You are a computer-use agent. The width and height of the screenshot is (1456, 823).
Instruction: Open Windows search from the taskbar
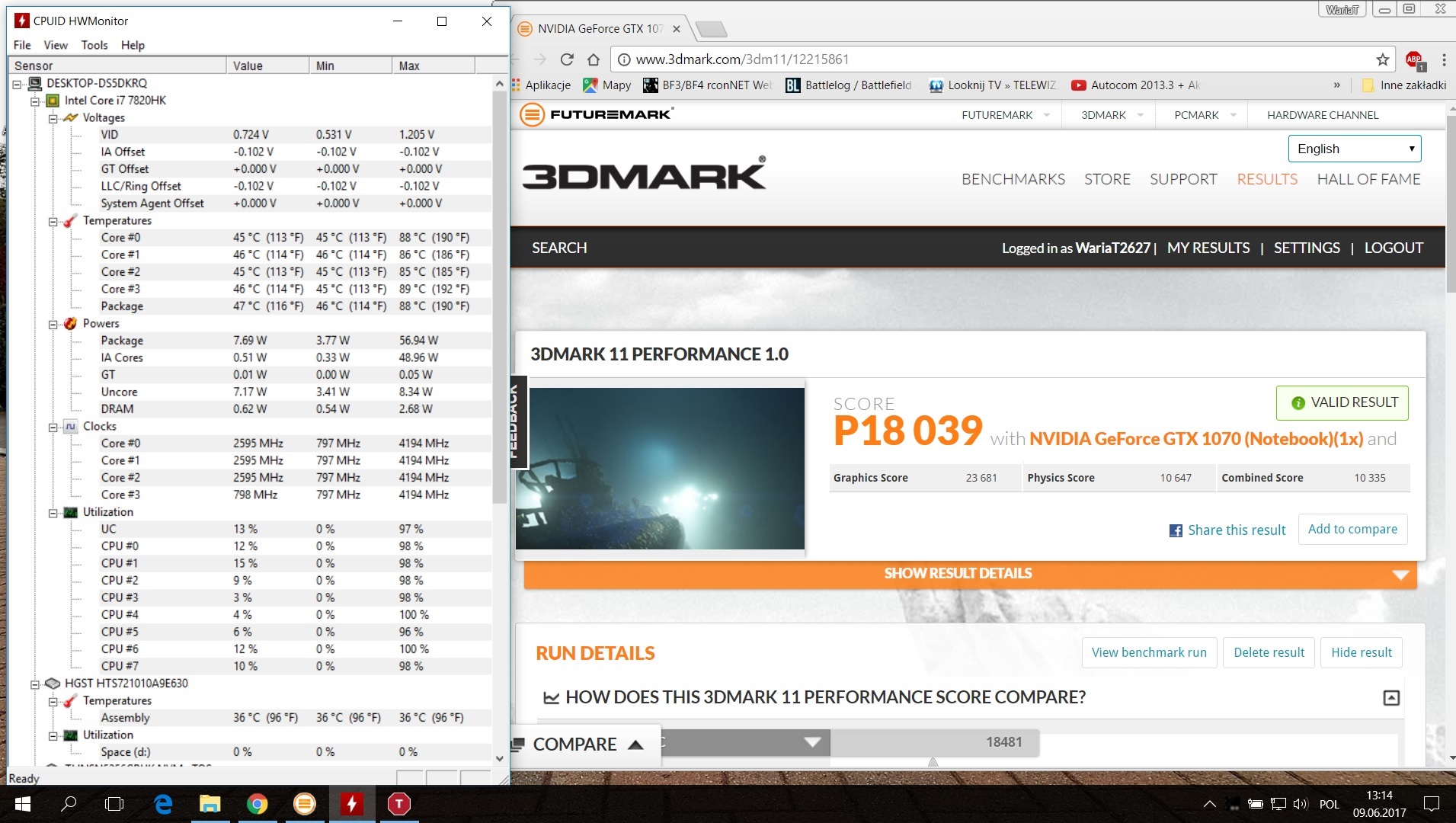pyautogui.click(x=69, y=804)
